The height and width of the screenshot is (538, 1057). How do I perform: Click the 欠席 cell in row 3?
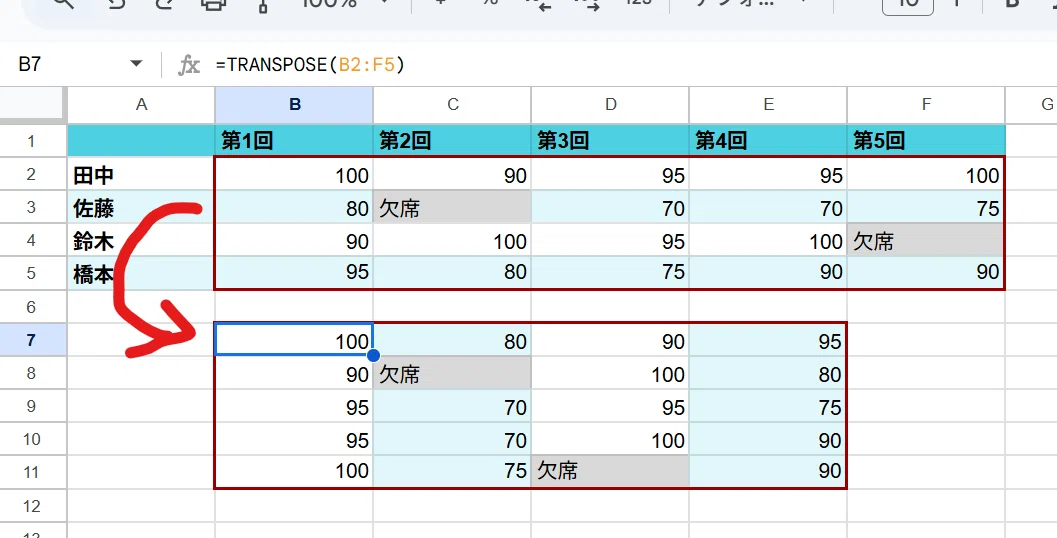(x=452, y=207)
